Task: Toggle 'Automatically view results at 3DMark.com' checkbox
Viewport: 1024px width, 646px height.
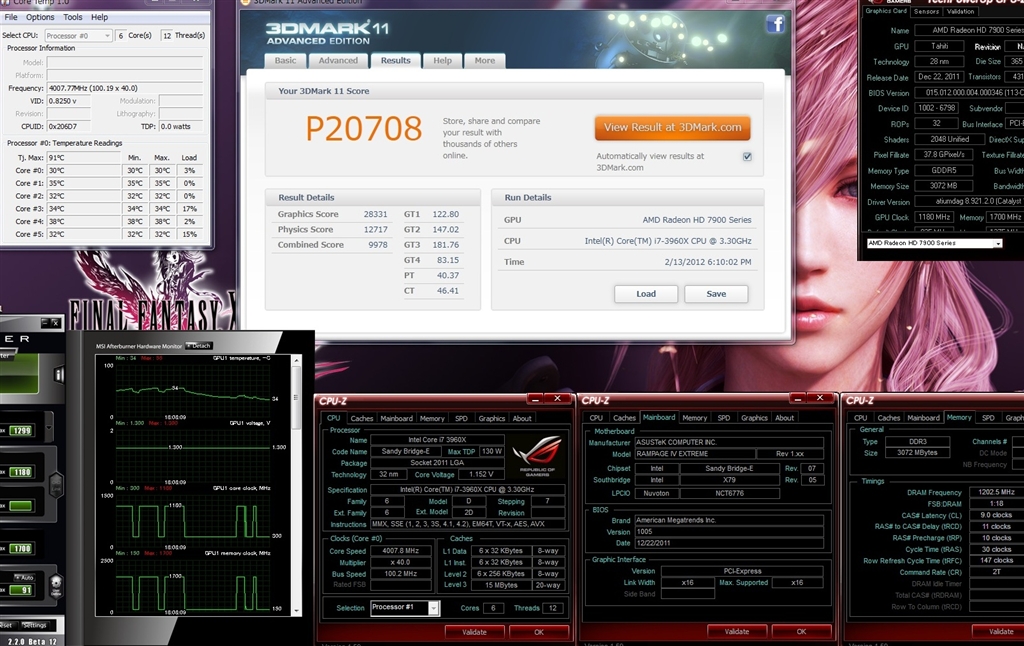Action: pos(747,157)
